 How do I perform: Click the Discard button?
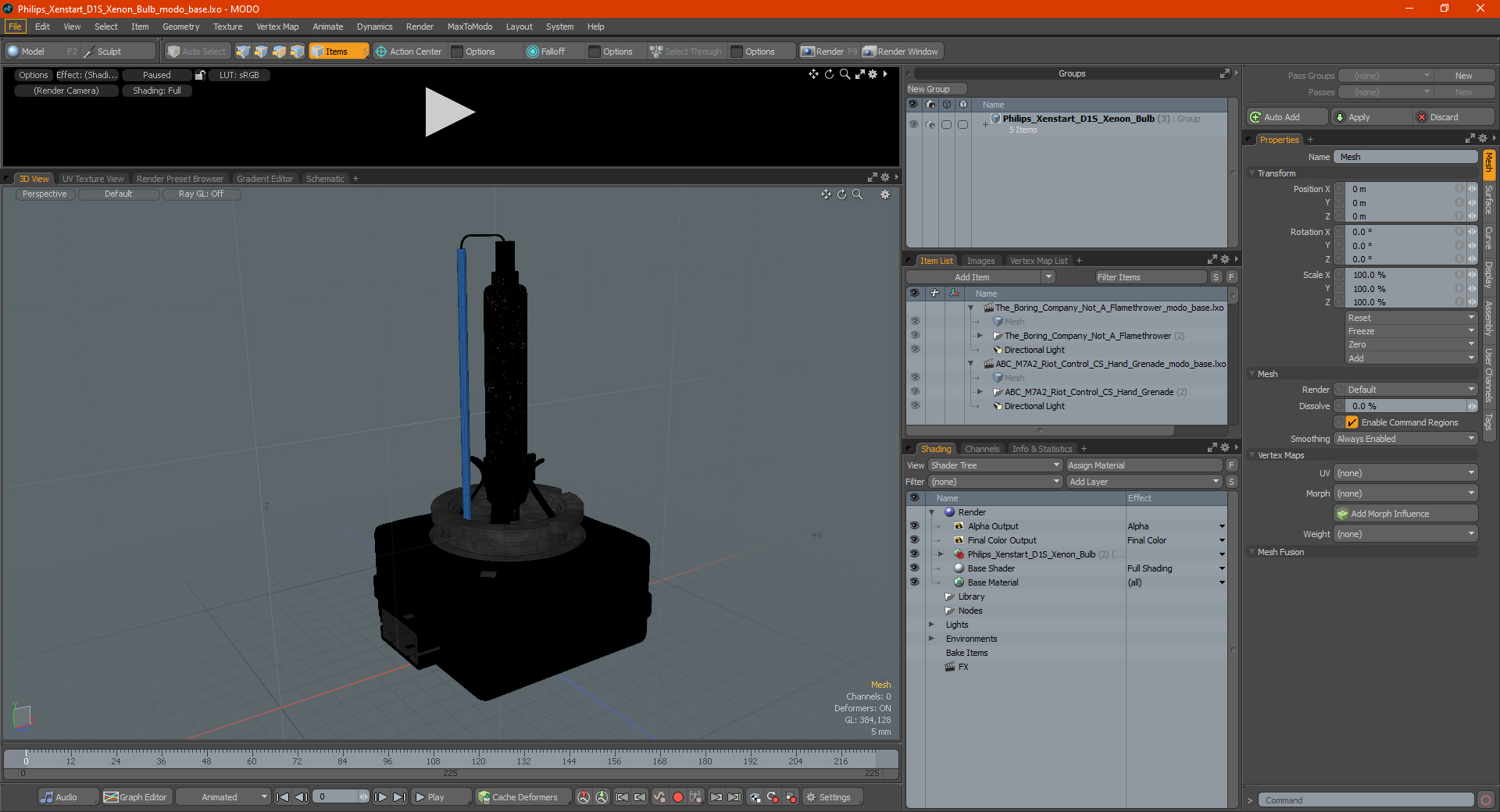pos(1454,117)
